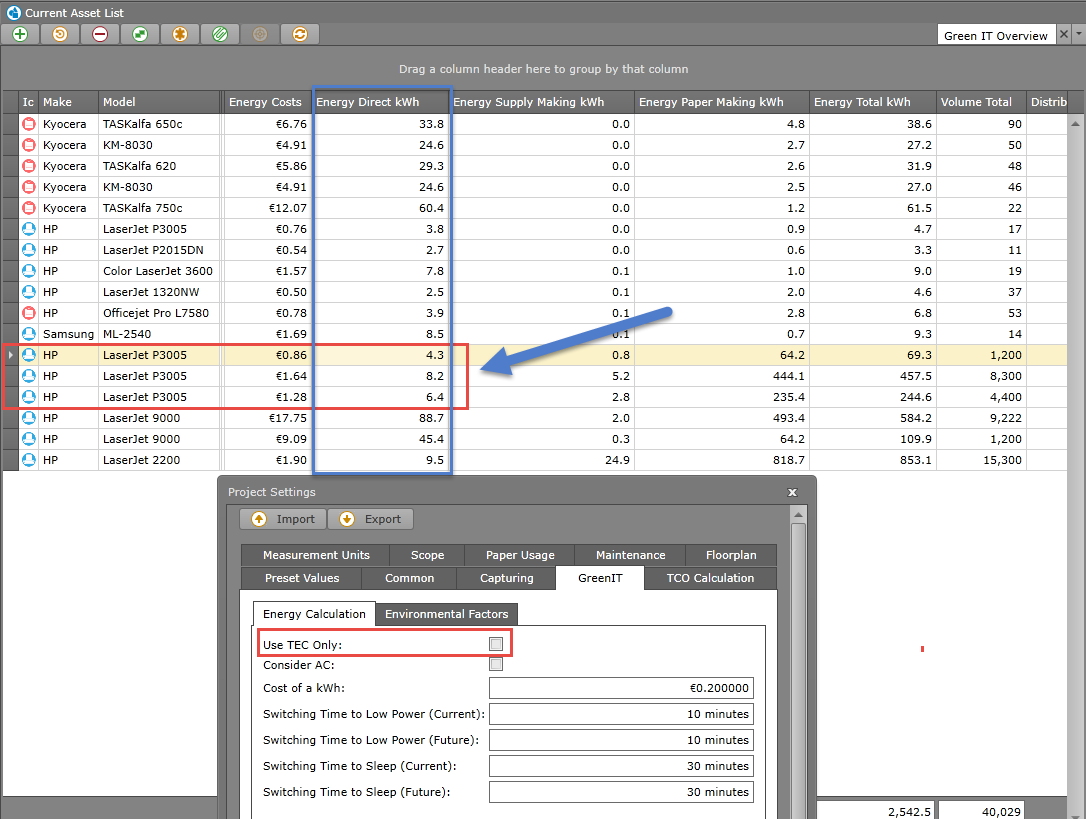Click the greyed-out target toolbar icon

(x=260, y=34)
